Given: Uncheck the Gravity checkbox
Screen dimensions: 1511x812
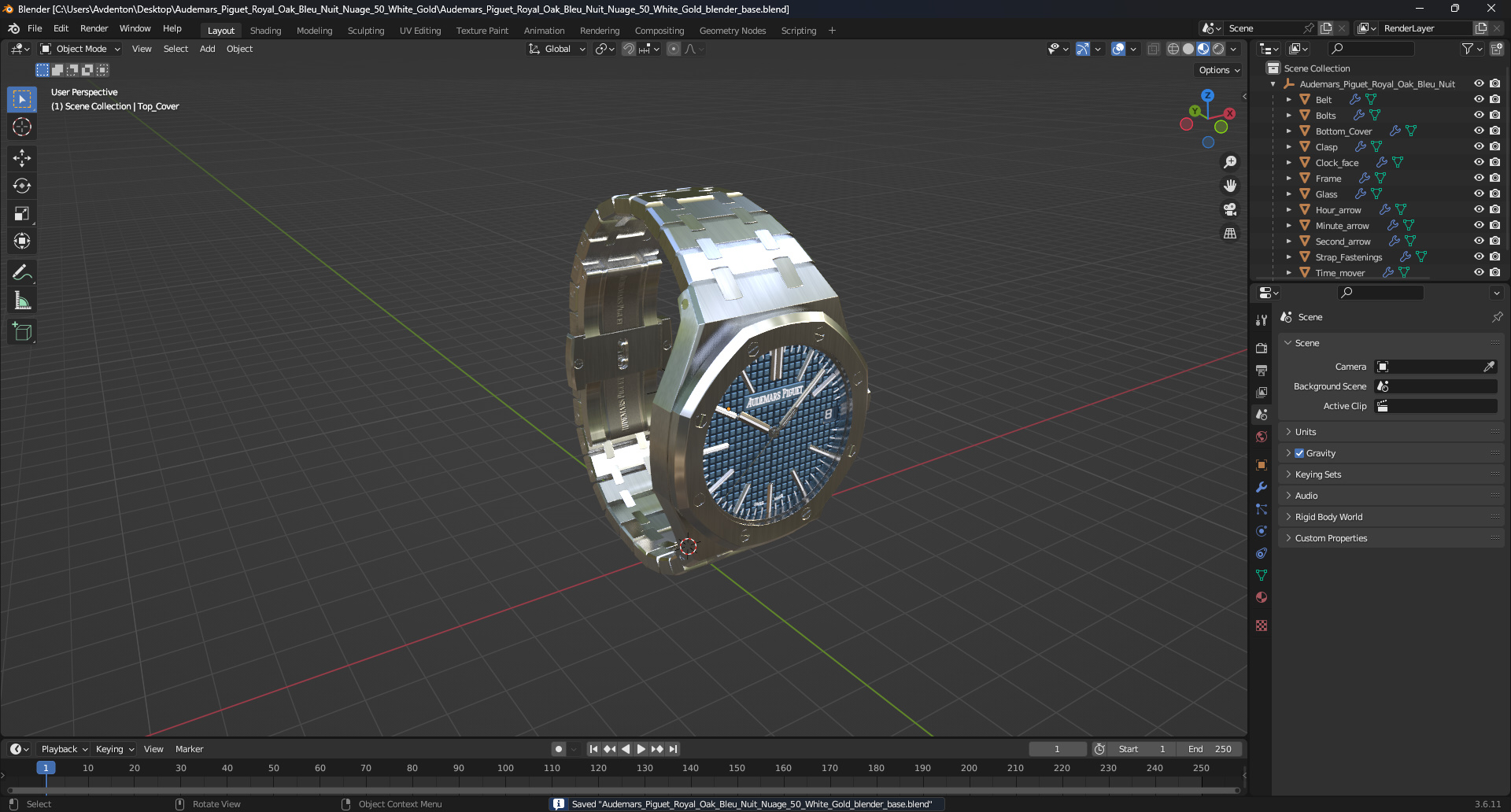Looking at the screenshot, I should pyautogui.click(x=1299, y=453).
